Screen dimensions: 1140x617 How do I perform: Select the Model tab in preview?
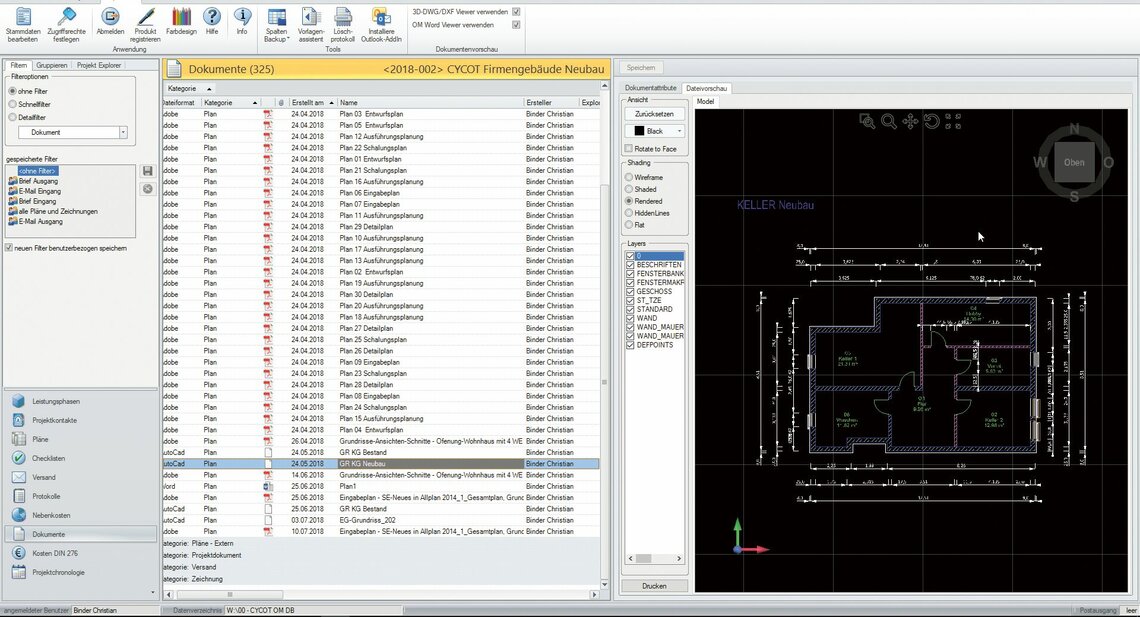[x=705, y=102]
